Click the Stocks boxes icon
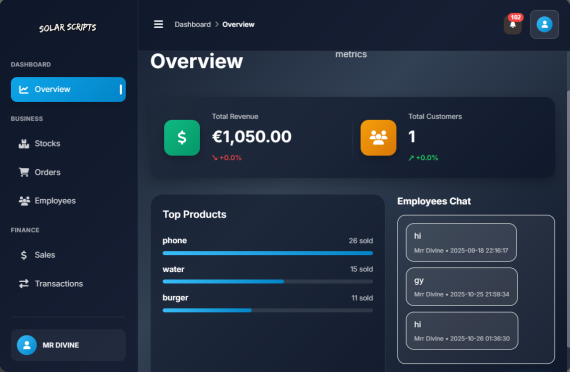Viewport: 570px width, 372px height. 24,144
